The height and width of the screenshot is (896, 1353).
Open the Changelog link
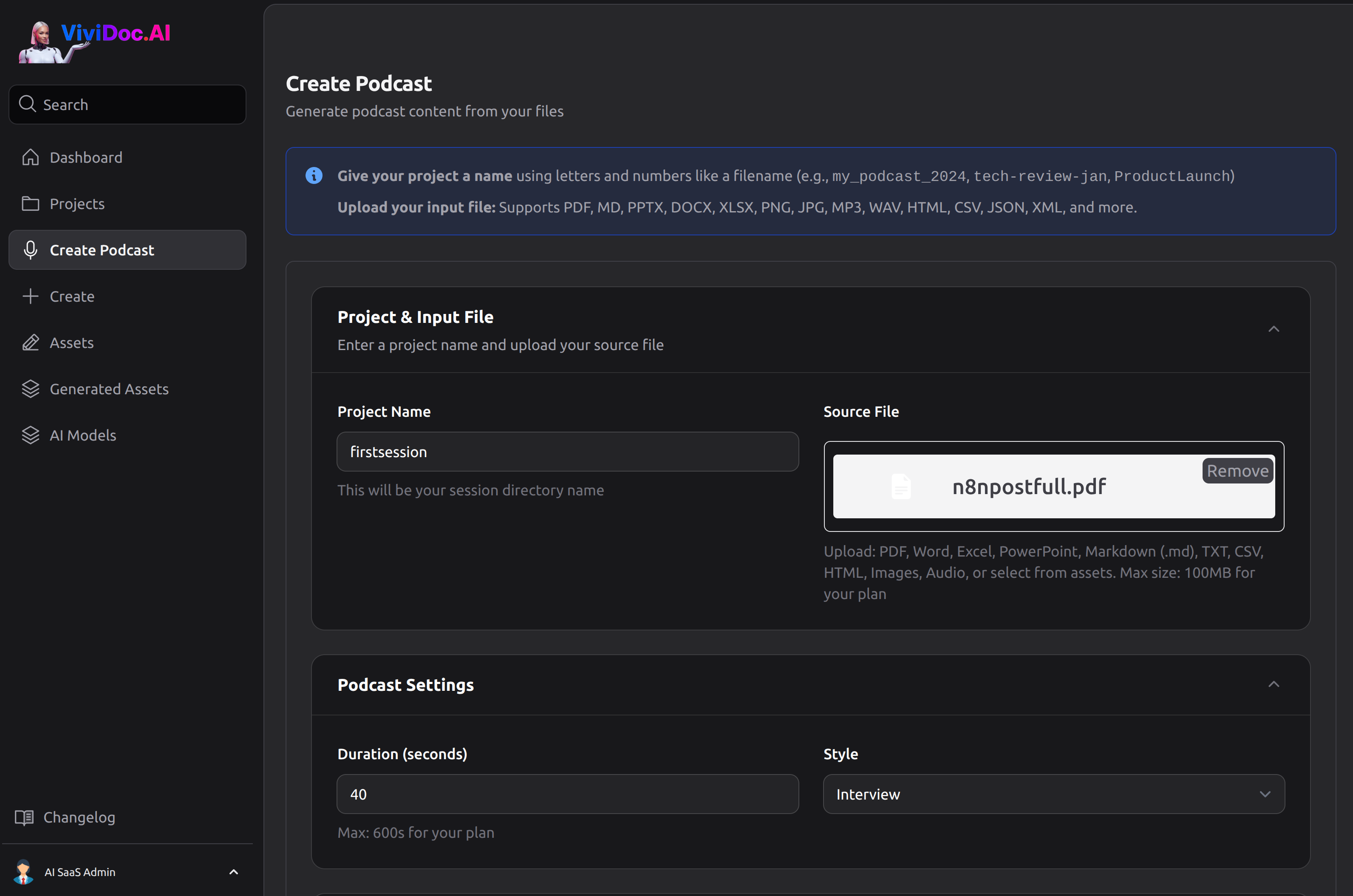coord(79,817)
